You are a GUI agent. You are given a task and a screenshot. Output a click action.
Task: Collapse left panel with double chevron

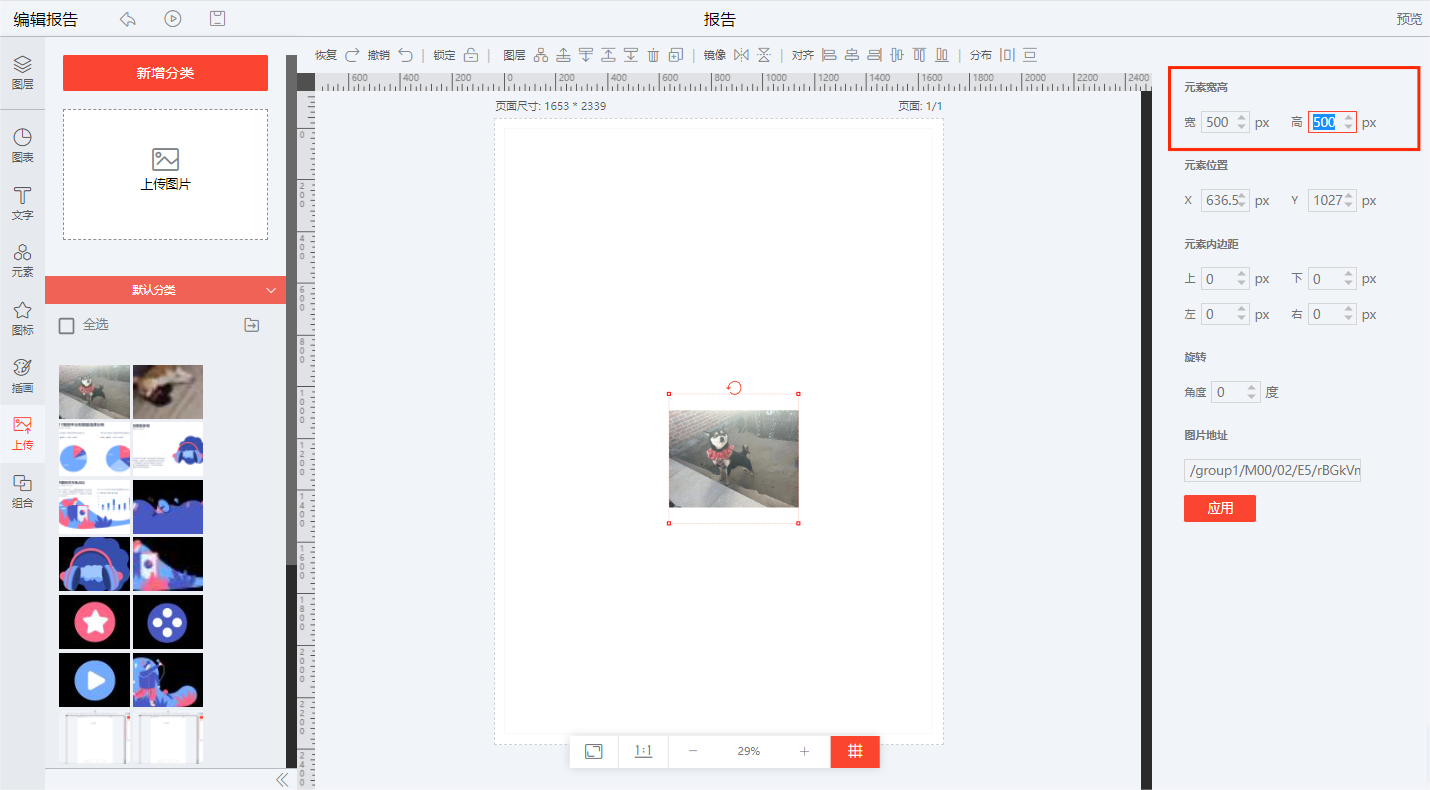pyautogui.click(x=281, y=779)
